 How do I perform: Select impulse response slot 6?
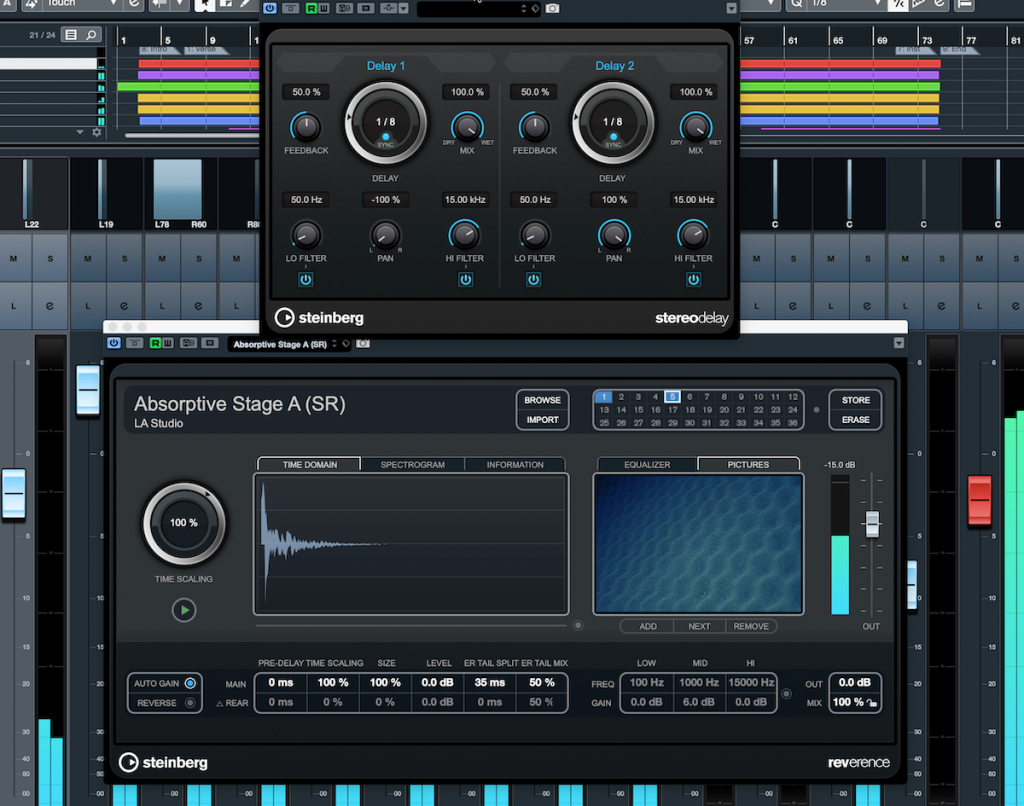pos(689,397)
